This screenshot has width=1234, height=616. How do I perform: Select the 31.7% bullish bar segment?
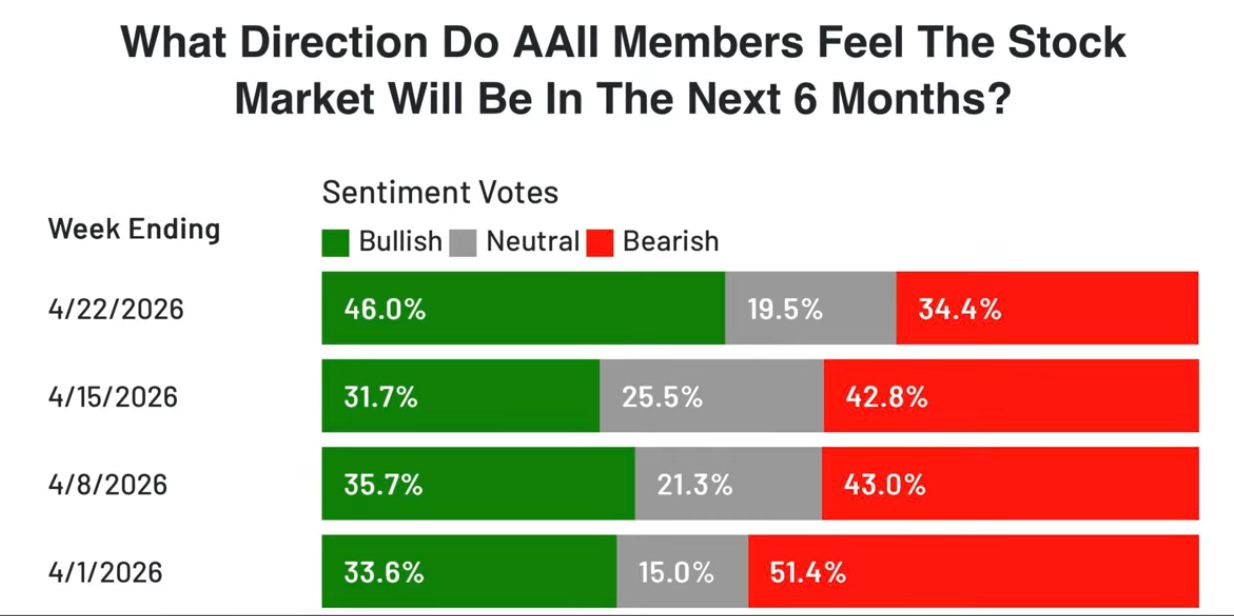click(x=460, y=396)
